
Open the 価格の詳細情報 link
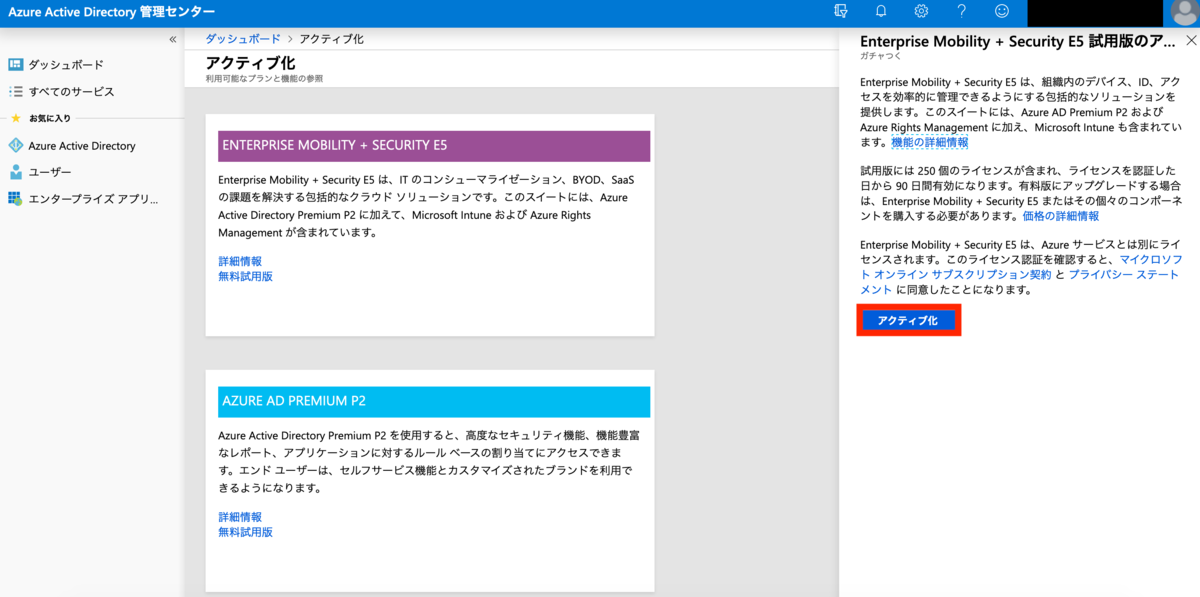(1061, 216)
